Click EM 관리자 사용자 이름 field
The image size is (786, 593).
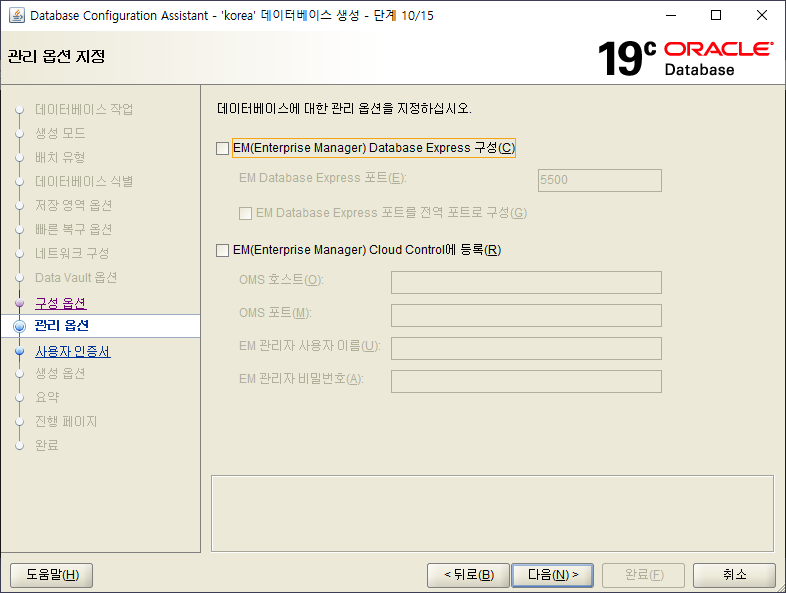(x=526, y=348)
